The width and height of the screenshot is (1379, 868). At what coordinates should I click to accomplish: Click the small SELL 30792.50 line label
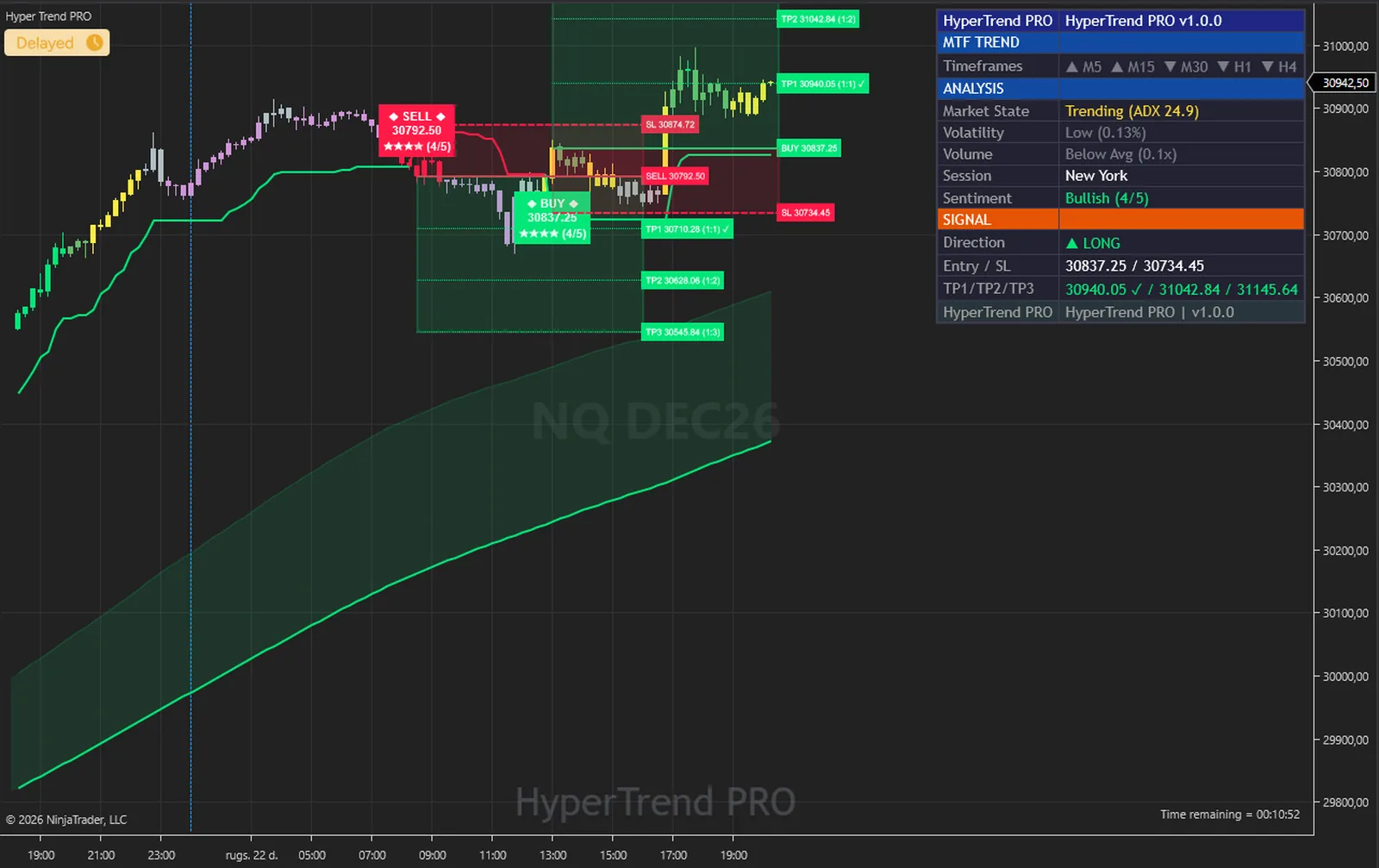(x=676, y=176)
